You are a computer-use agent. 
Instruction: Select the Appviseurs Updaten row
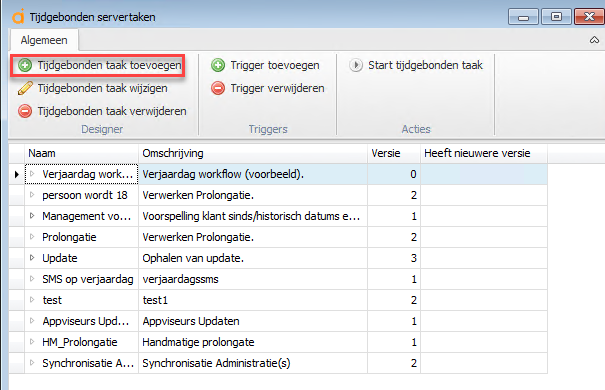click(x=278, y=321)
